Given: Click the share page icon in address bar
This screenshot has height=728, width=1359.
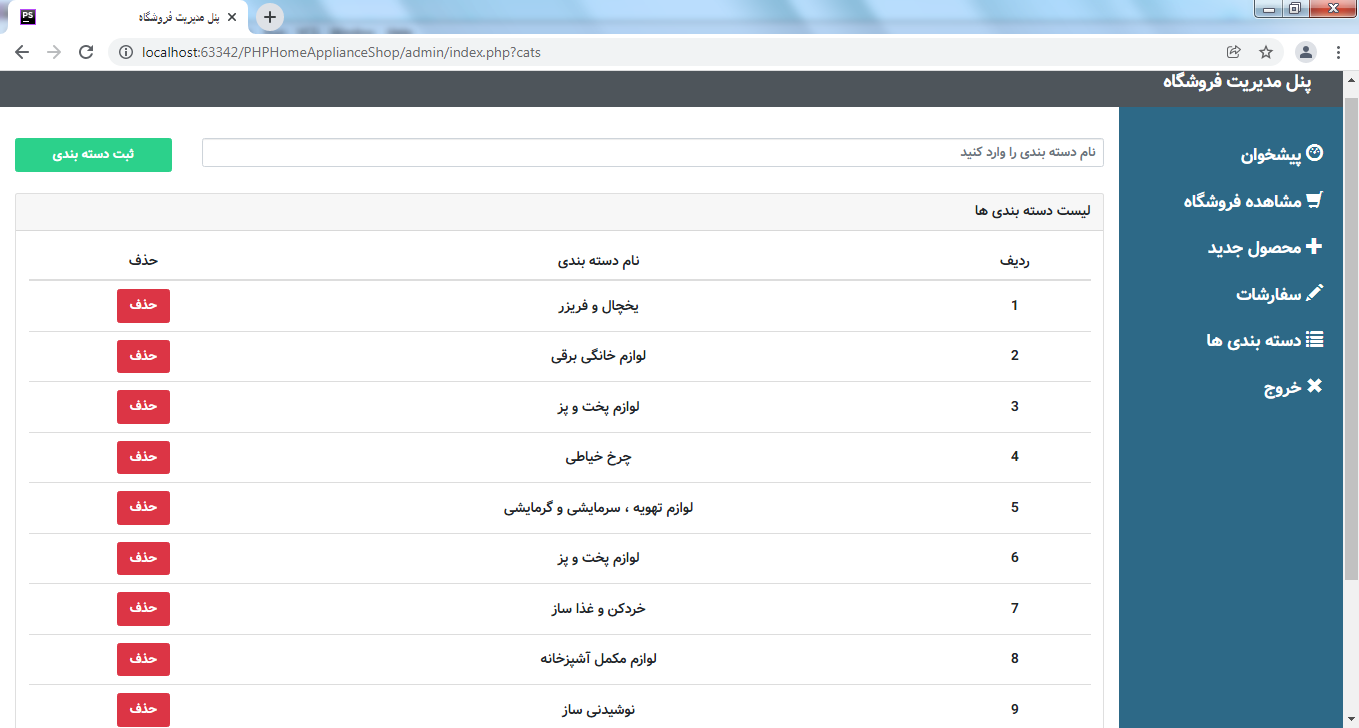Looking at the screenshot, I should point(1234,52).
